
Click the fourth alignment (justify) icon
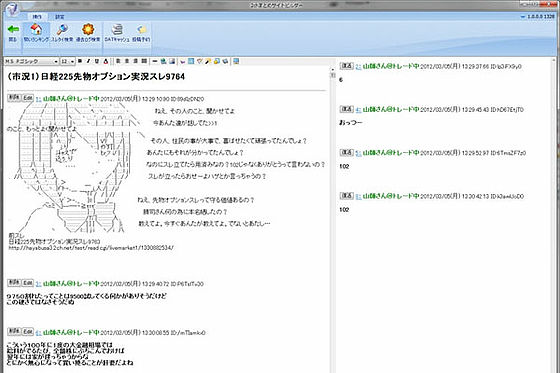click(144, 61)
